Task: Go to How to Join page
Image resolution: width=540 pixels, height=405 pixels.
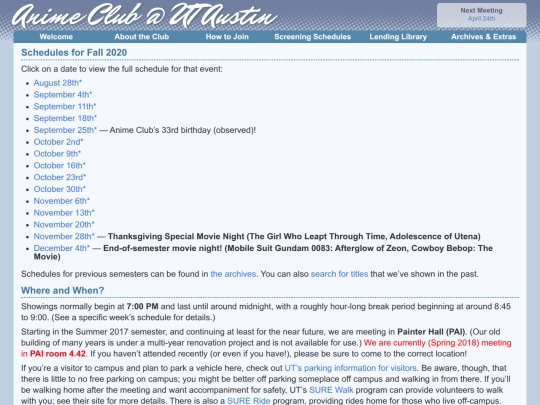Action: click(x=227, y=37)
